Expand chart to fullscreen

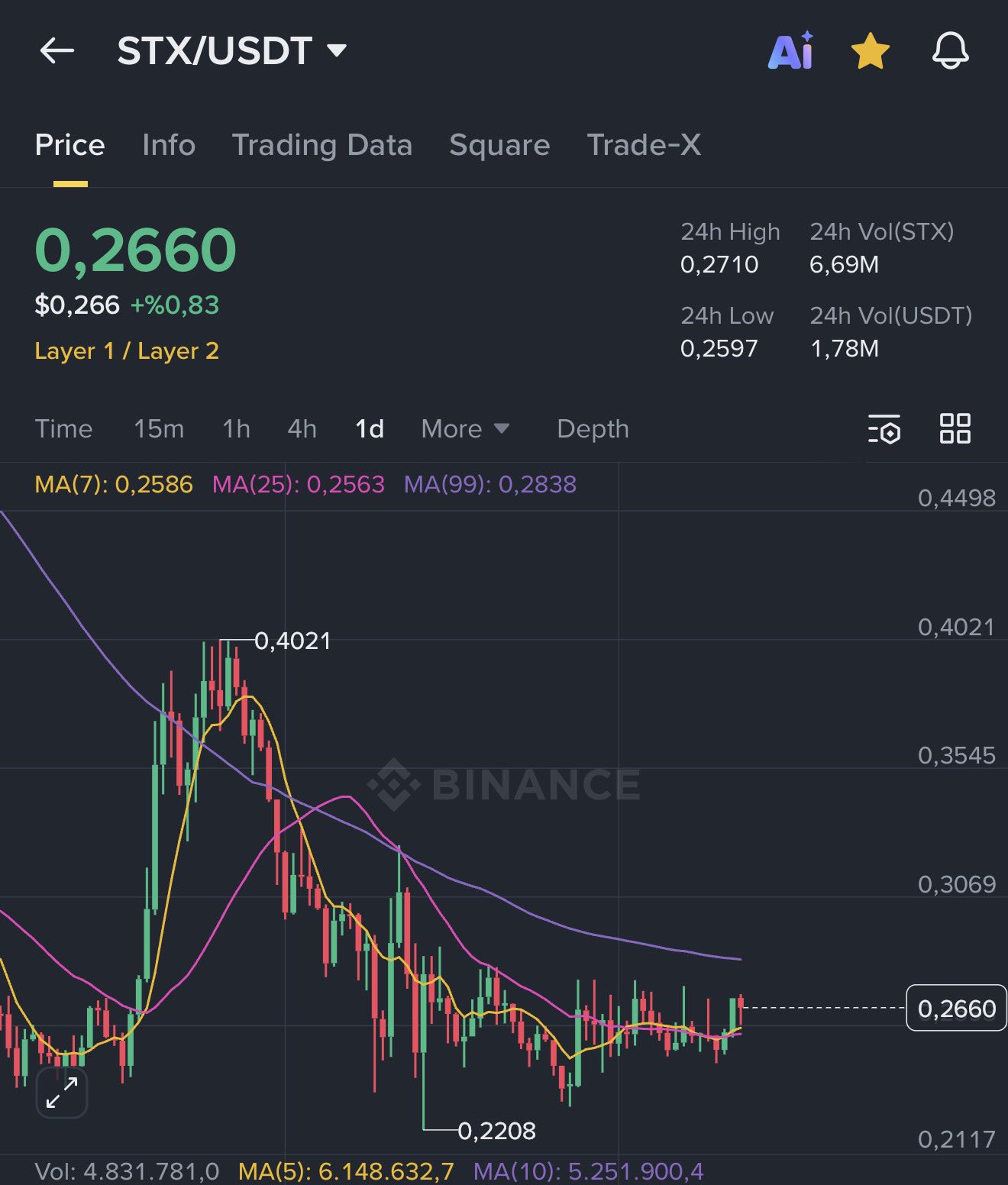[x=62, y=1093]
